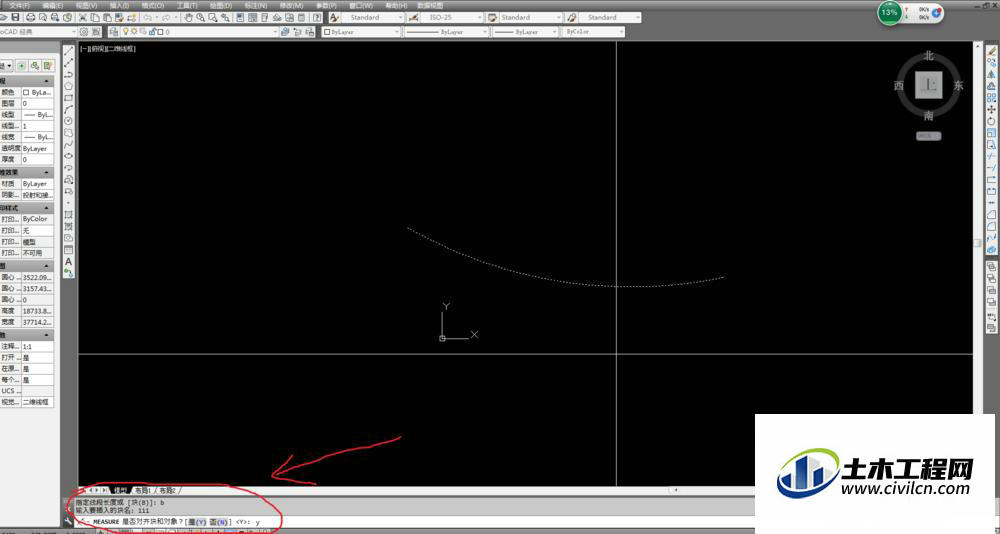Screen dimensions: 1000x534
Task: Collapse the 打印样式 properties section
Action: (47, 208)
